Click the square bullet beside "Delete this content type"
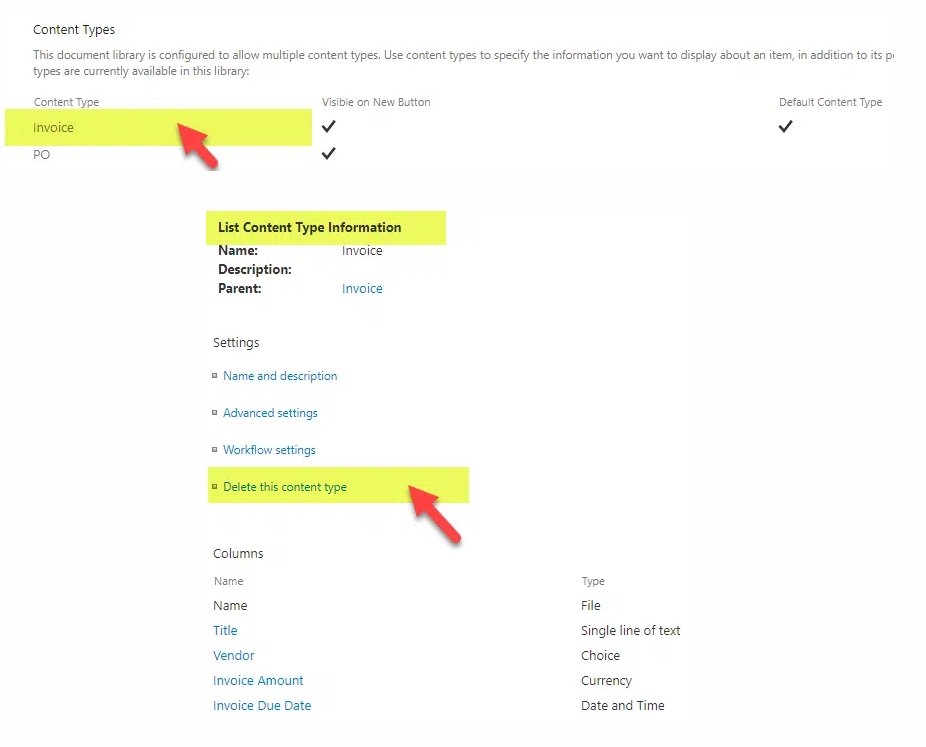This screenshot has height=747, width=926. [215, 485]
